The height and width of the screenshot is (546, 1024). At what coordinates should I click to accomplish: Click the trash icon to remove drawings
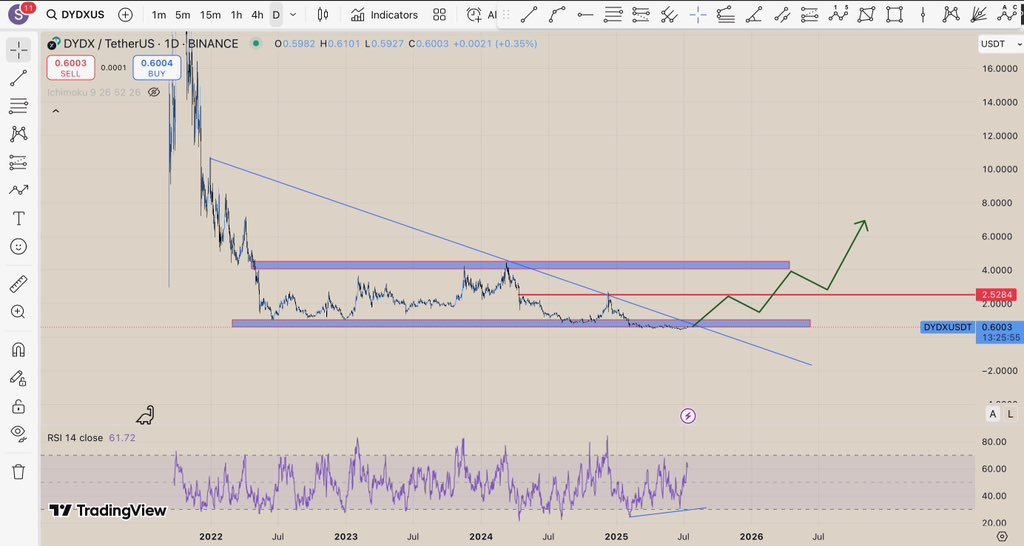pyautogui.click(x=18, y=471)
